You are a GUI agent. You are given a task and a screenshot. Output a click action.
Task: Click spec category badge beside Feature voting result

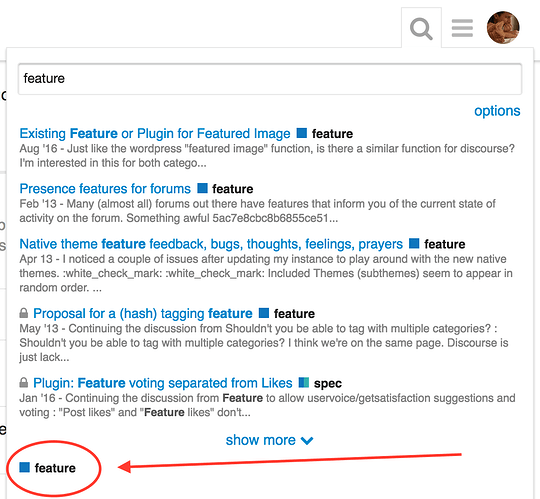point(320,383)
